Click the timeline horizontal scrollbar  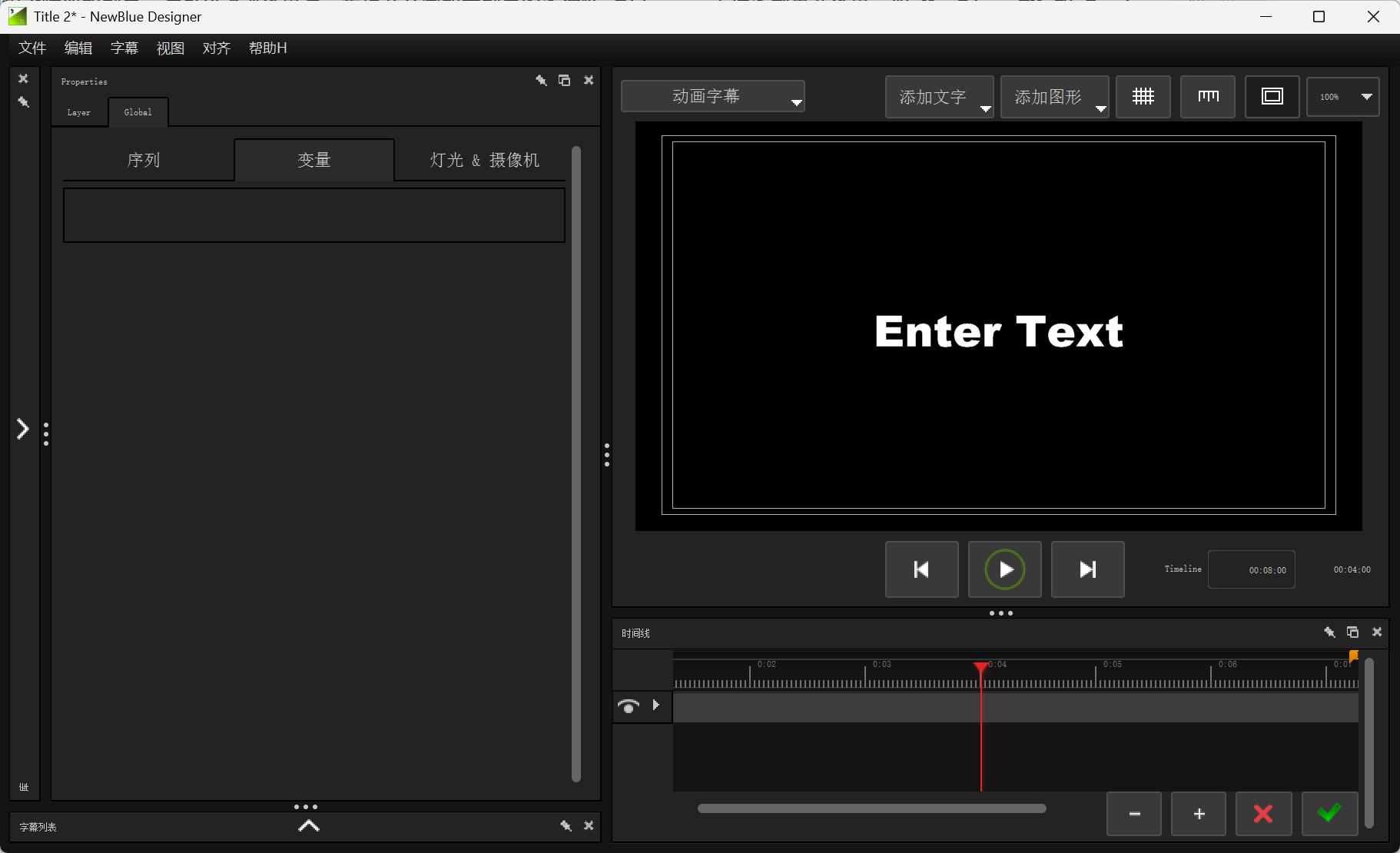872,808
